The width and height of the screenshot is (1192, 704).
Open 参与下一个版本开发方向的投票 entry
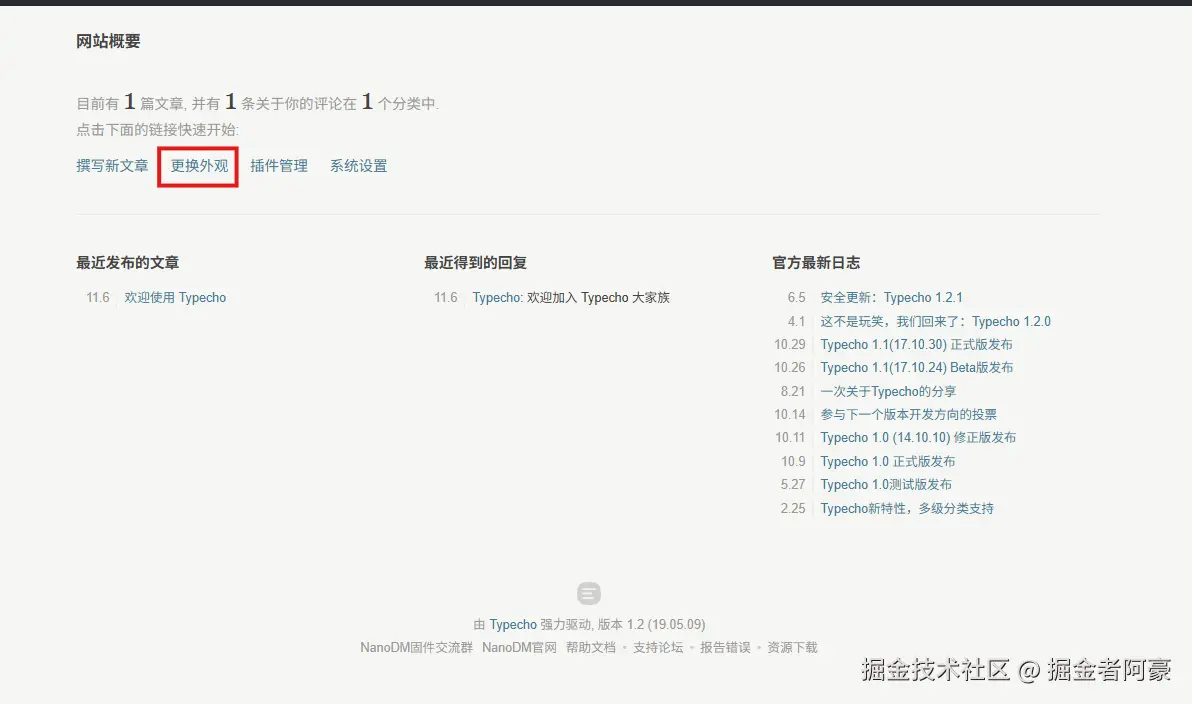(908, 414)
